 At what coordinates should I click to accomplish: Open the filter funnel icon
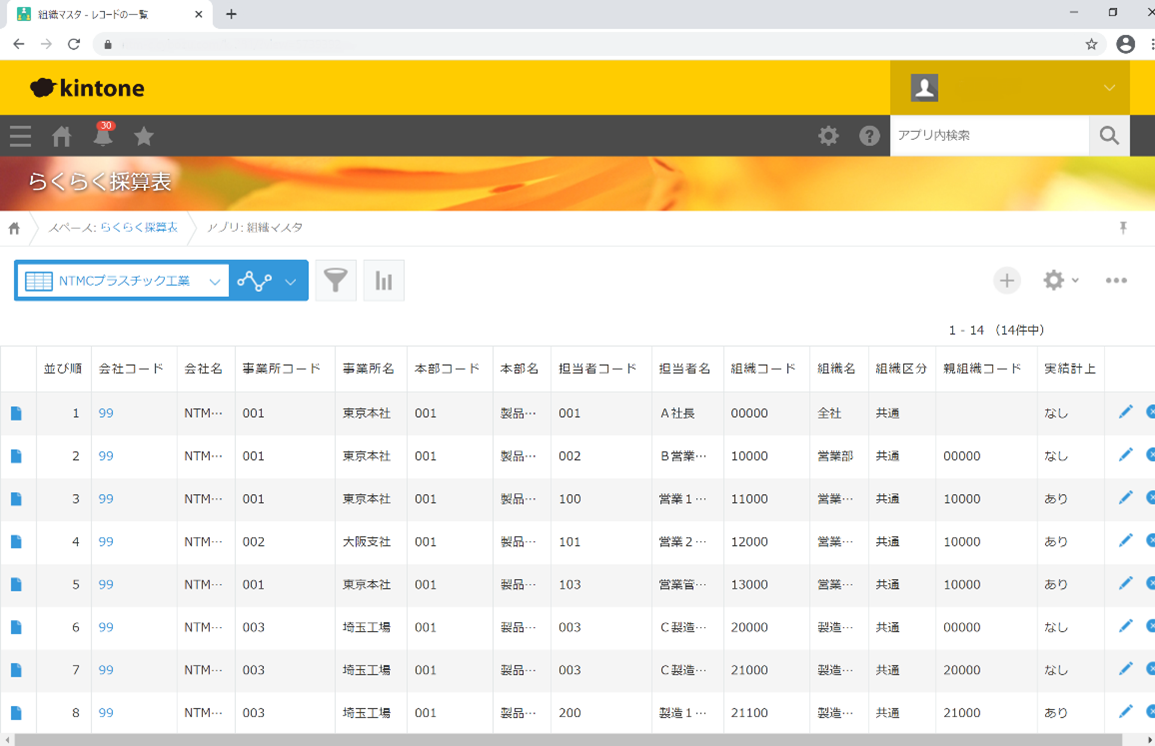coord(336,281)
